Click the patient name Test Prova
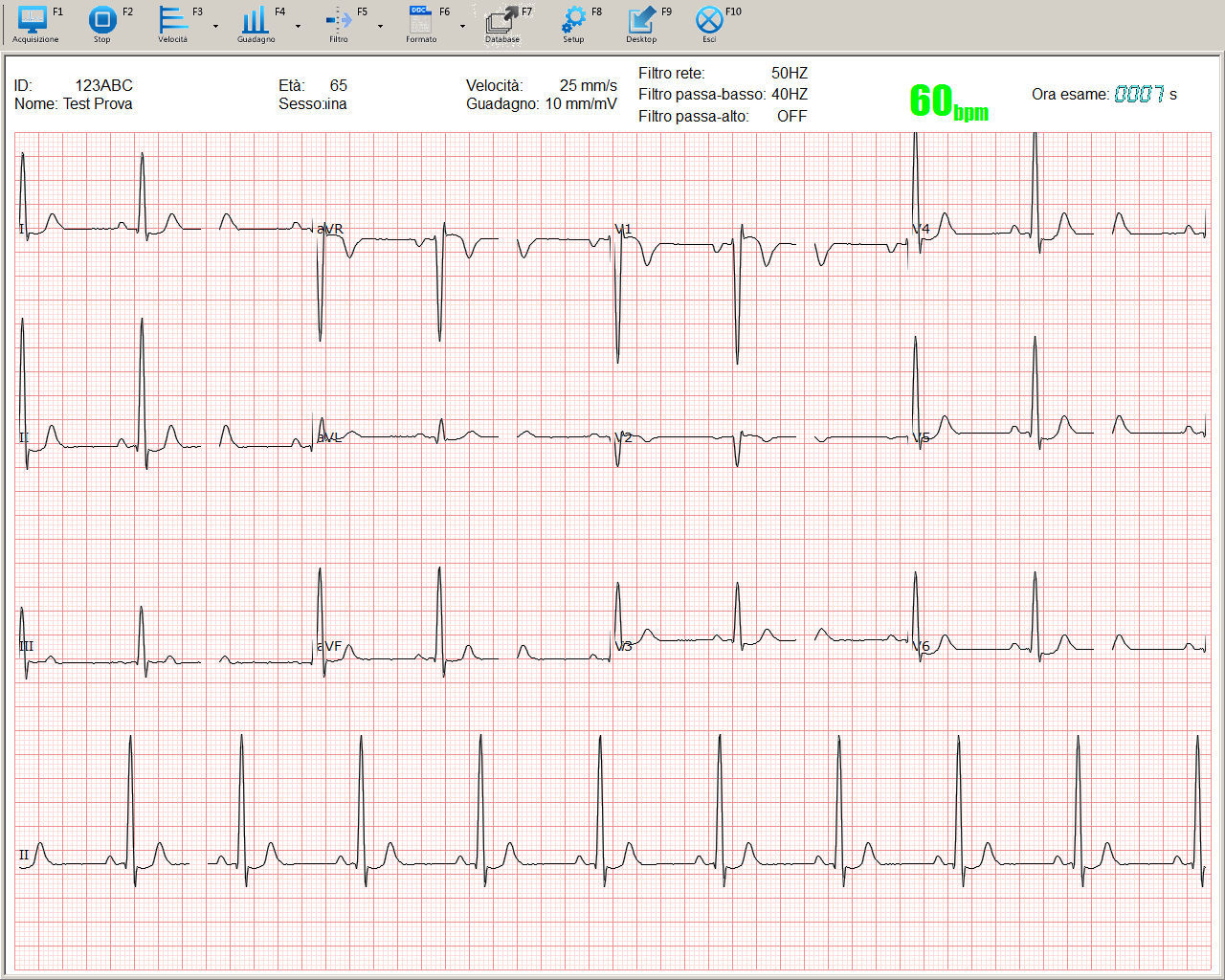Image resolution: width=1225 pixels, height=980 pixels. (x=98, y=104)
